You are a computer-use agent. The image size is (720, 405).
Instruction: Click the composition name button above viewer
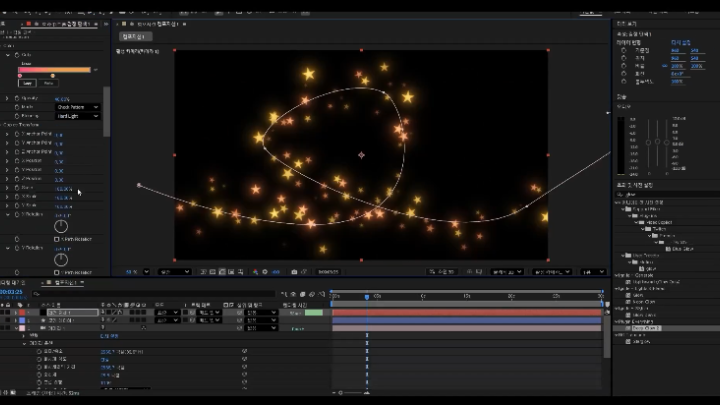[x=135, y=36]
